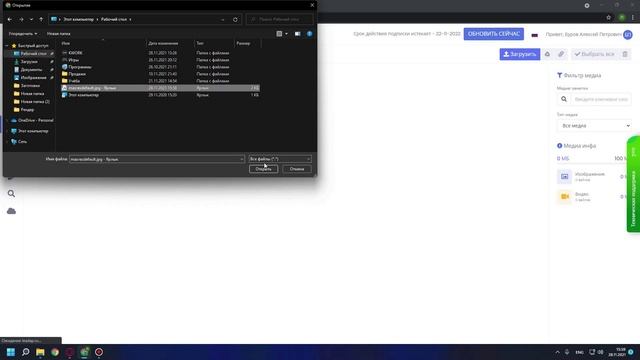Screen dimensions: 640x360
Task: Go back in the file dialog
Action: click(x=10, y=19)
